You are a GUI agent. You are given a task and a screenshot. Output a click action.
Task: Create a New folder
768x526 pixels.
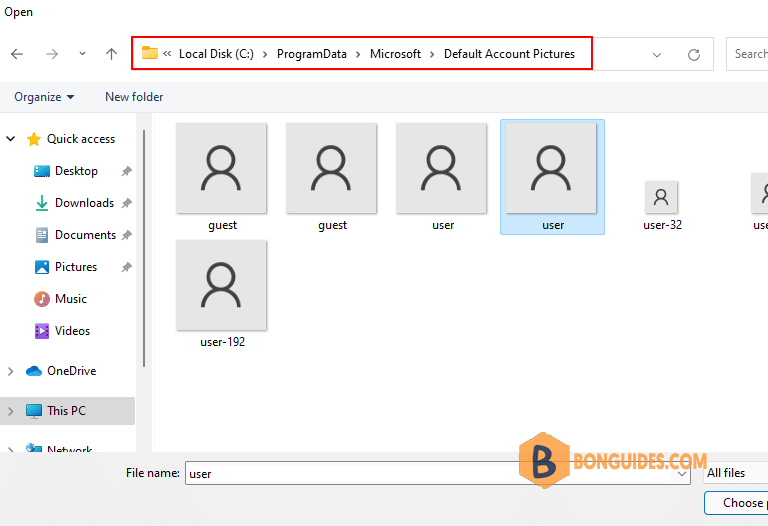(x=134, y=97)
